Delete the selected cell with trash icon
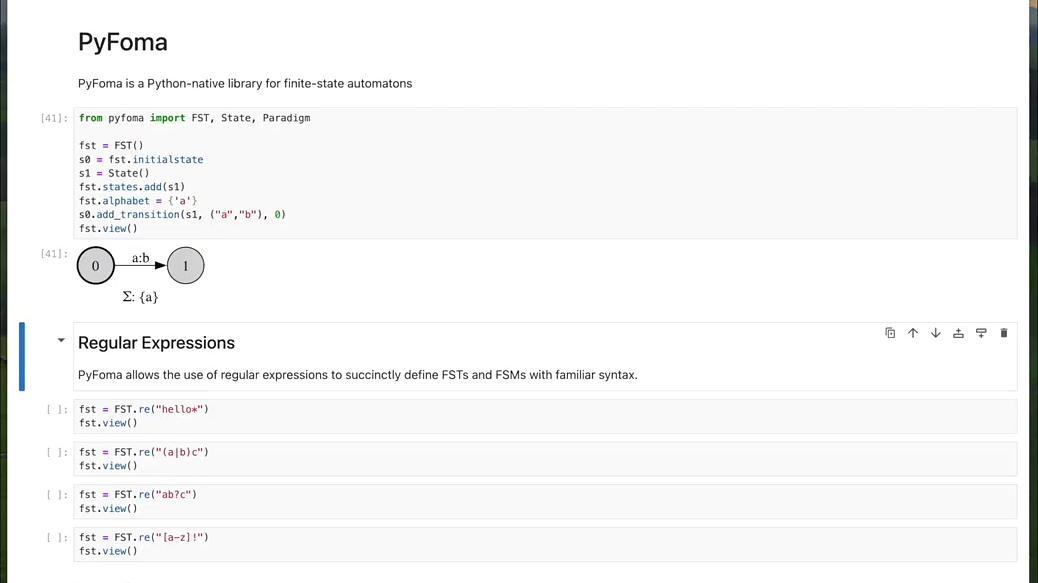Image resolution: width=1038 pixels, height=583 pixels. click(1004, 333)
